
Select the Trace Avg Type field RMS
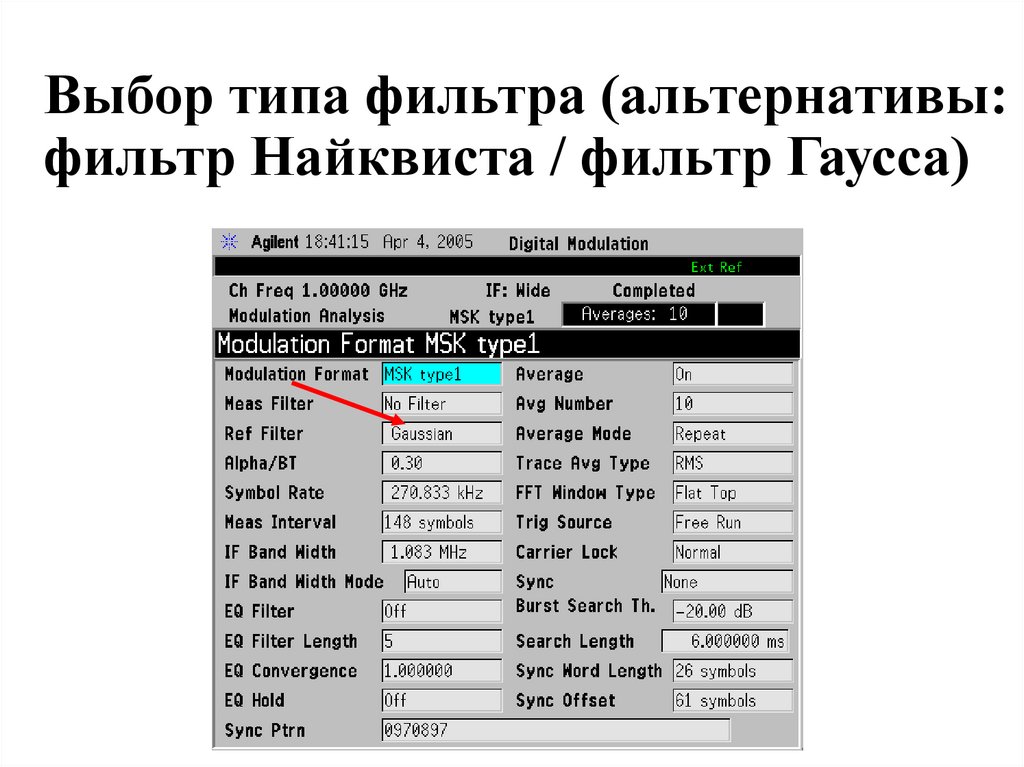(x=733, y=463)
